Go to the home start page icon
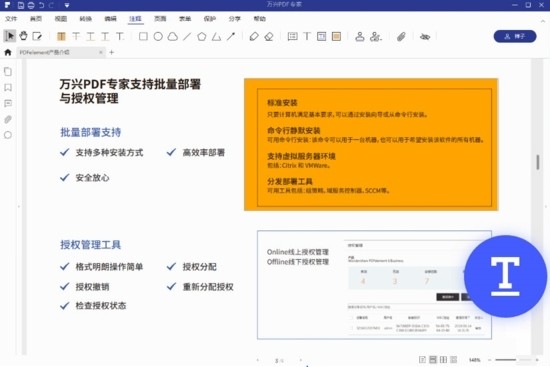This screenshot has width=550, height=367. [x=8, y=52]
